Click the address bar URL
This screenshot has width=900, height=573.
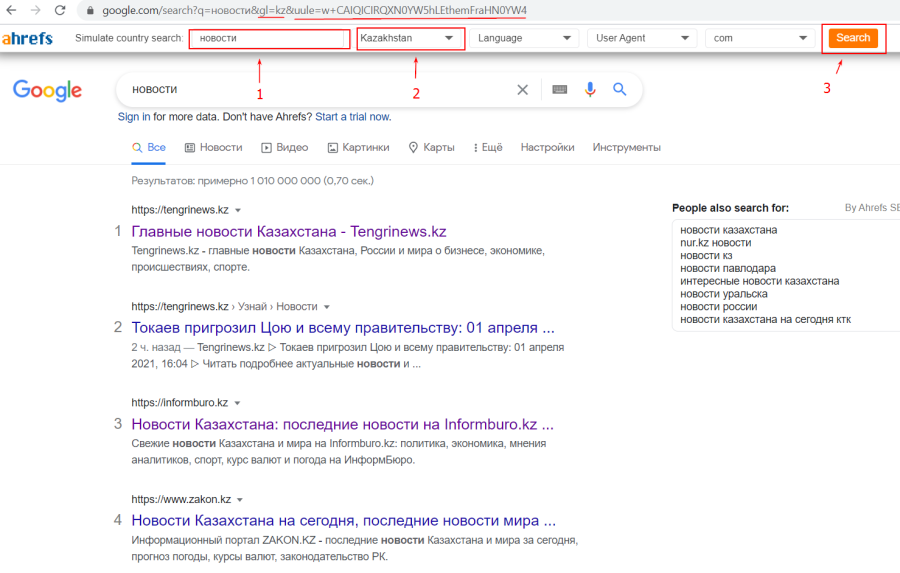[x=314, y=10]
